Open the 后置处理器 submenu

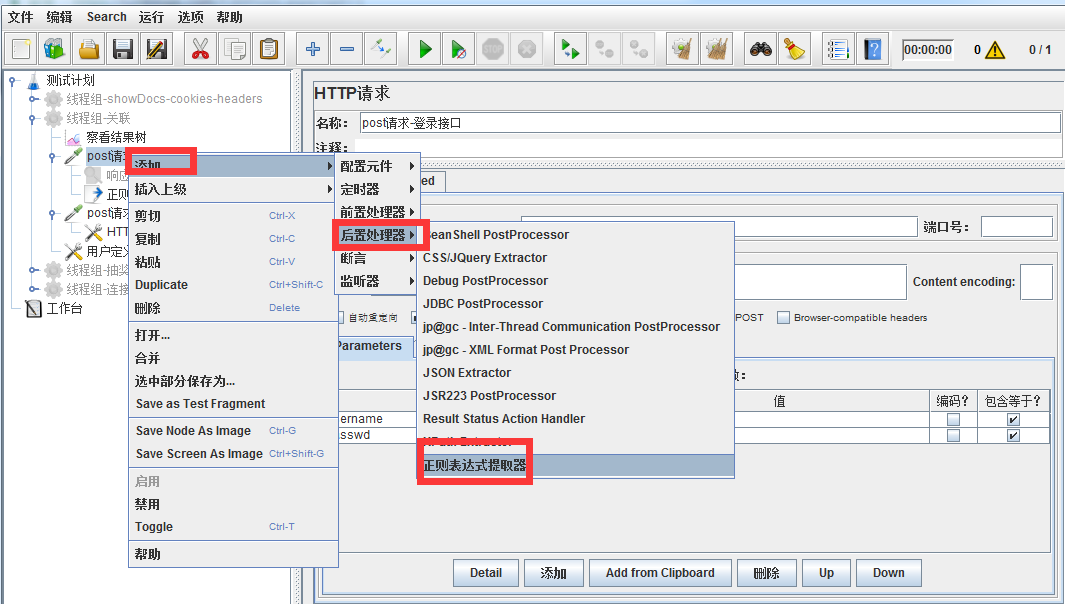coord(377,235)
